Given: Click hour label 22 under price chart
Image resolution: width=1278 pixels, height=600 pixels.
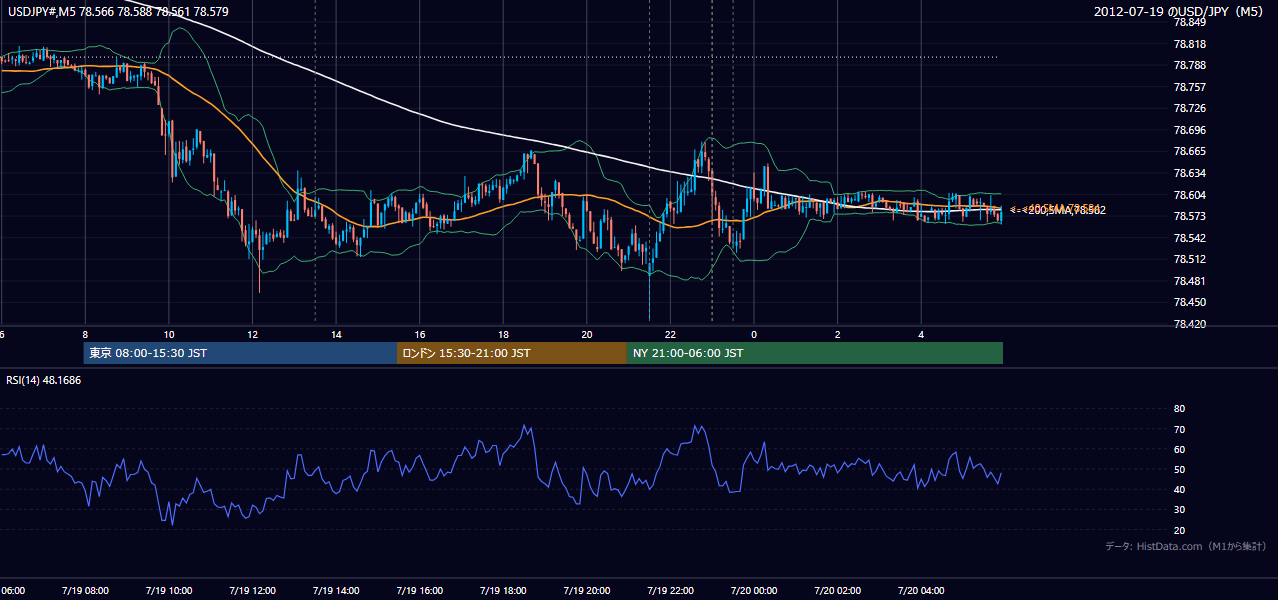Looking at the screenshot, I should 671,334.
